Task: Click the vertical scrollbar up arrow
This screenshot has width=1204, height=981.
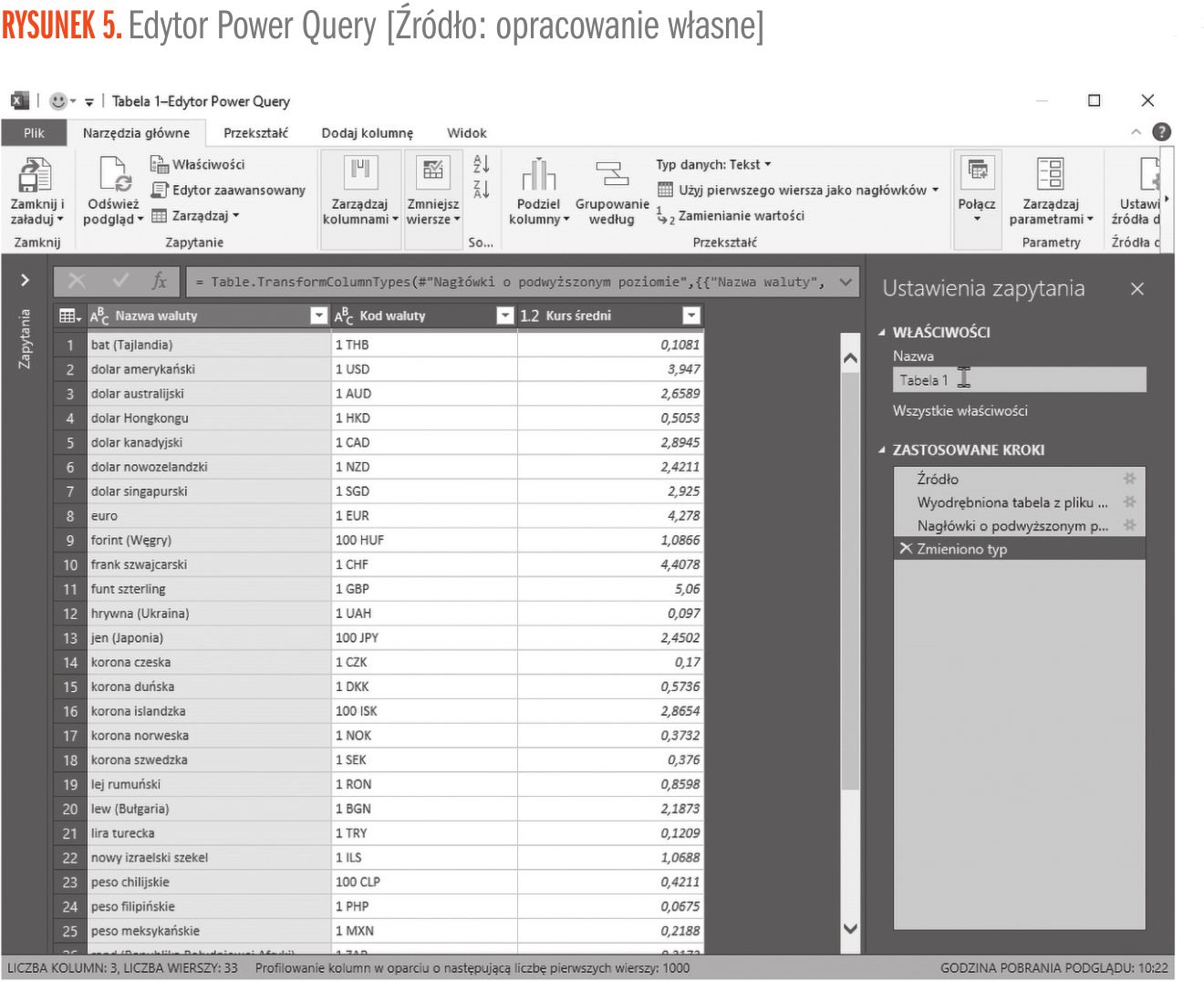Action: pos(850,358)
